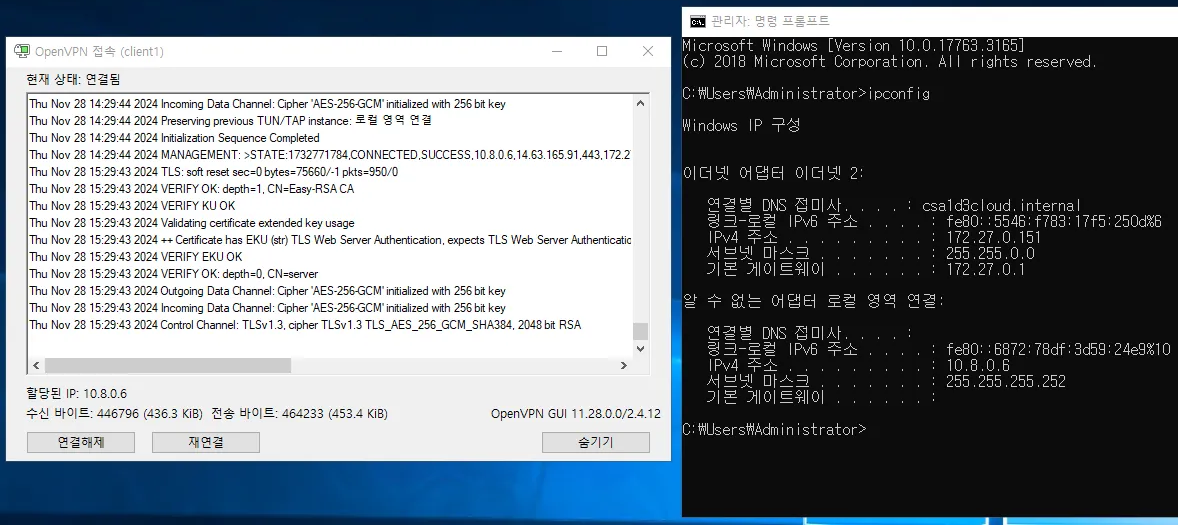Select the 'TLS: soft reset' log line

point(213,172)
